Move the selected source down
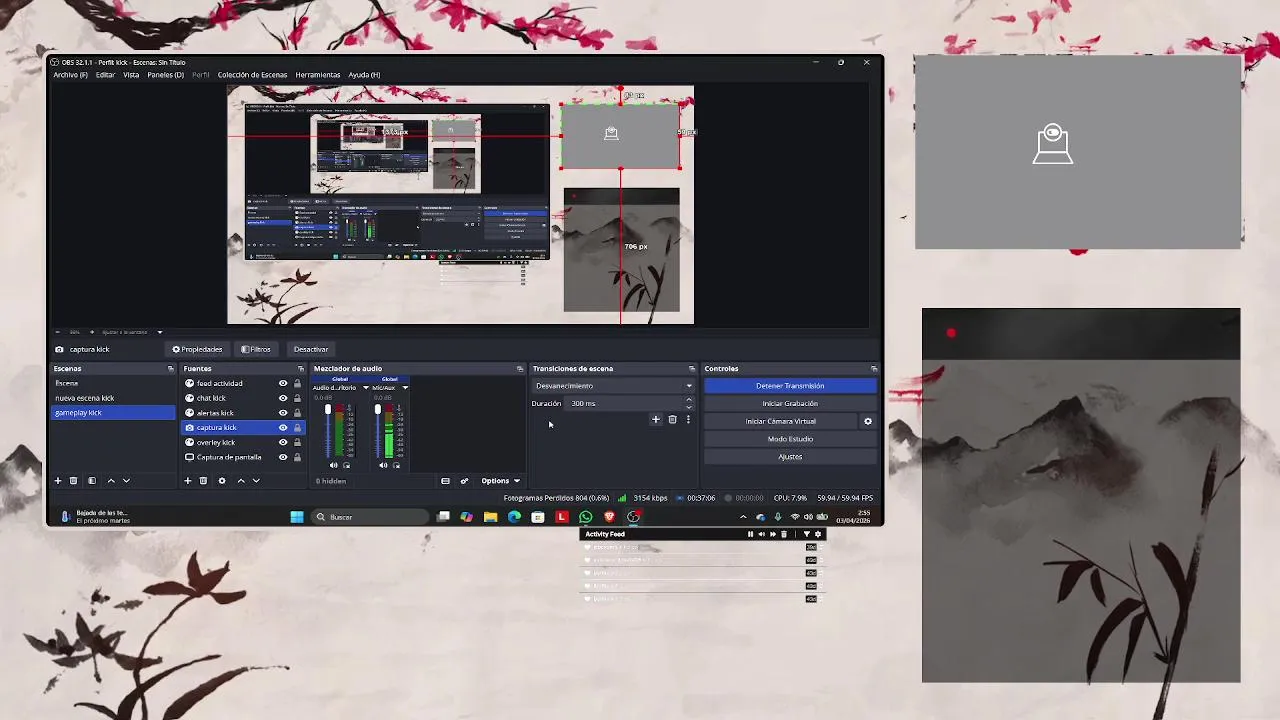 point(256,481)
